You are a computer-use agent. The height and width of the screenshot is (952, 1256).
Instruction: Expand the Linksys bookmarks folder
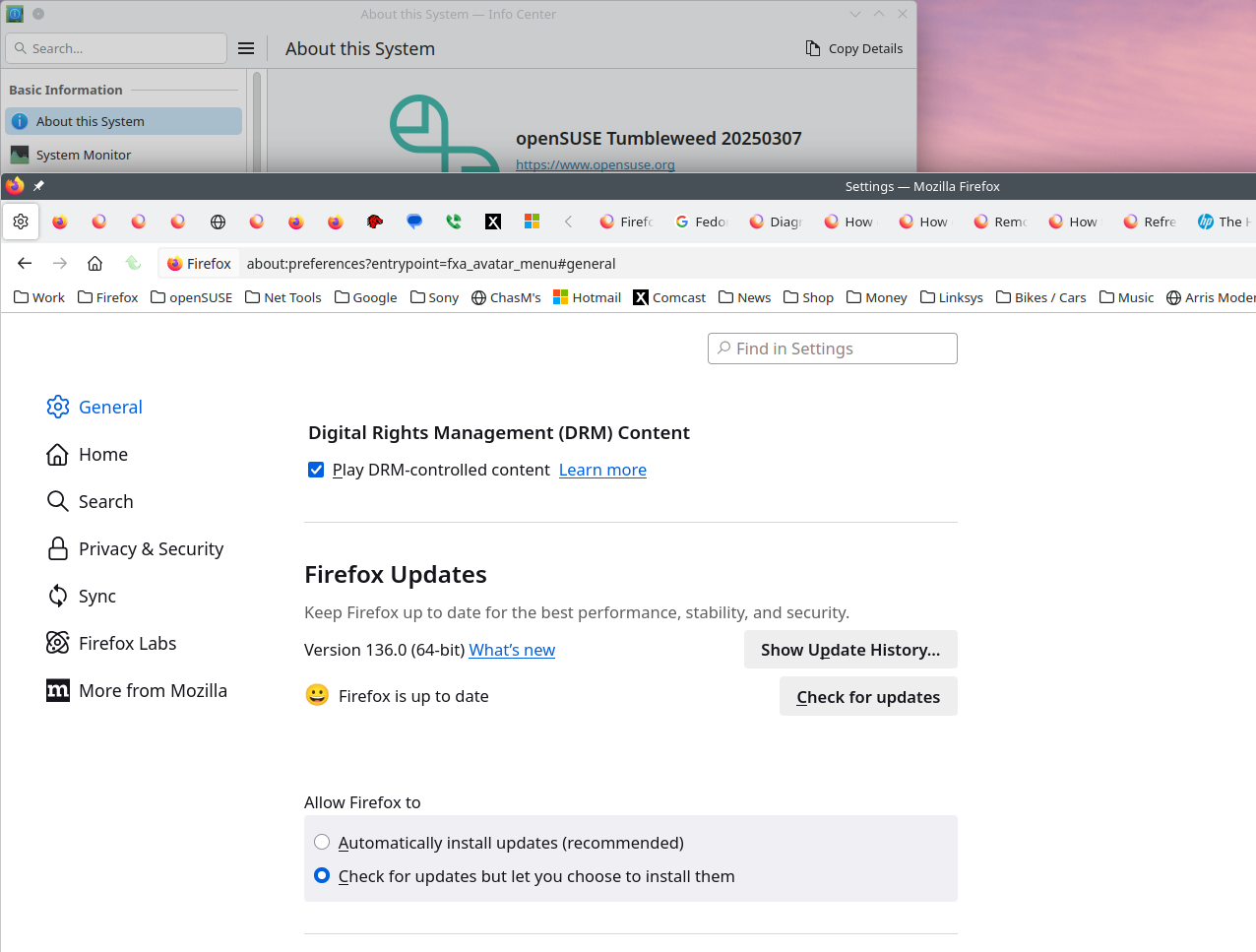[952, 297]
